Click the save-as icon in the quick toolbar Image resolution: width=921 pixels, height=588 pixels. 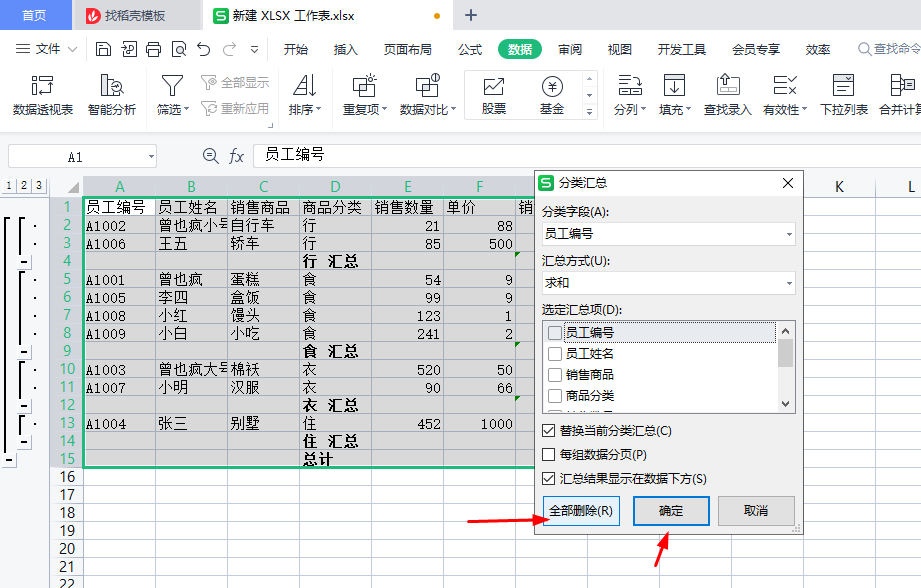129,49
